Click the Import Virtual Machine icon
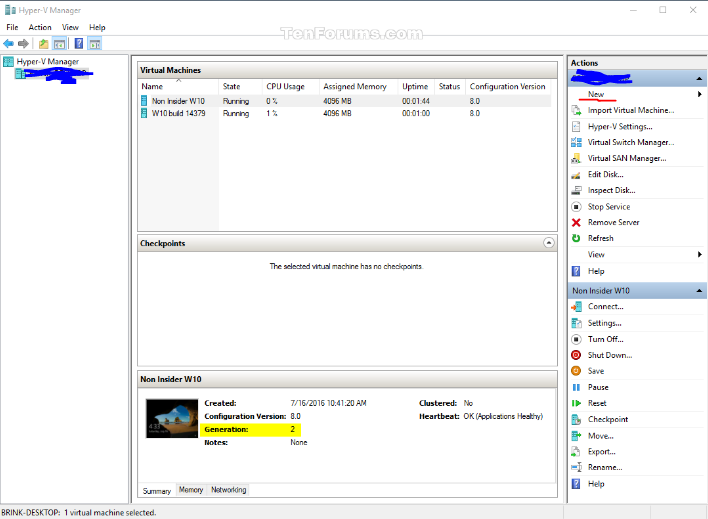This screenshot has height=519, width=708. pyautogui.click(x=576, y=110)
